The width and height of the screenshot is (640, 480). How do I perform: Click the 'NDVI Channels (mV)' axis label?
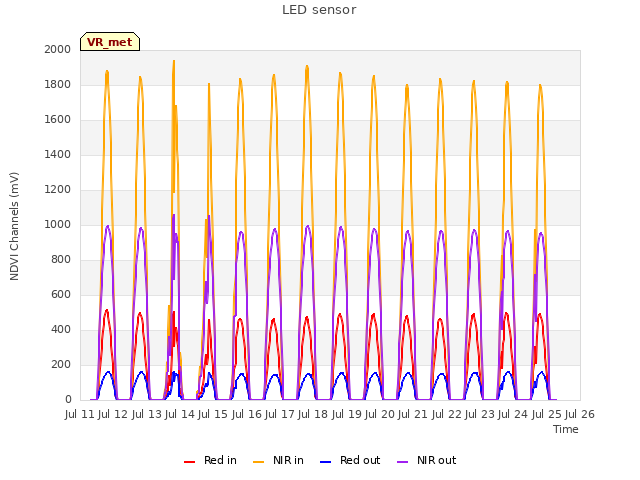14,226
